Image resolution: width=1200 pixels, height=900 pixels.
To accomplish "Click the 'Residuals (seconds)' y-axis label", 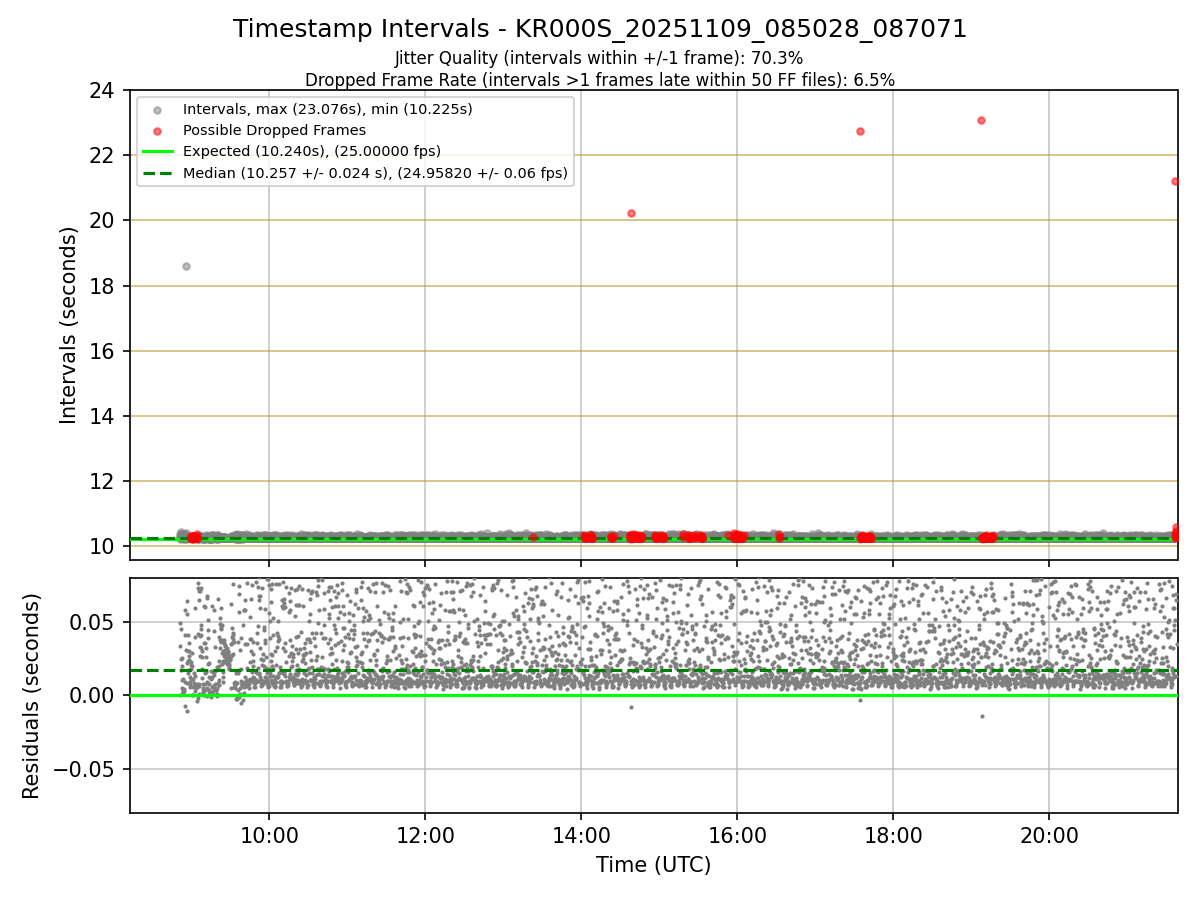I will point(32,696).
